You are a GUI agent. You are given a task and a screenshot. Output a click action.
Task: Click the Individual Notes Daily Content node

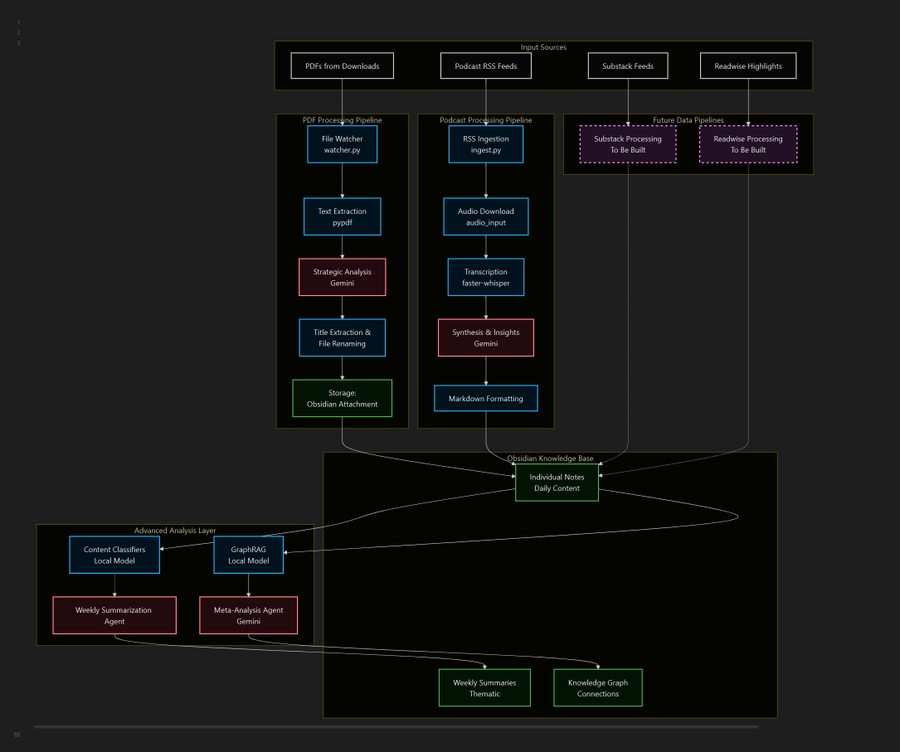tap(557, 482)
